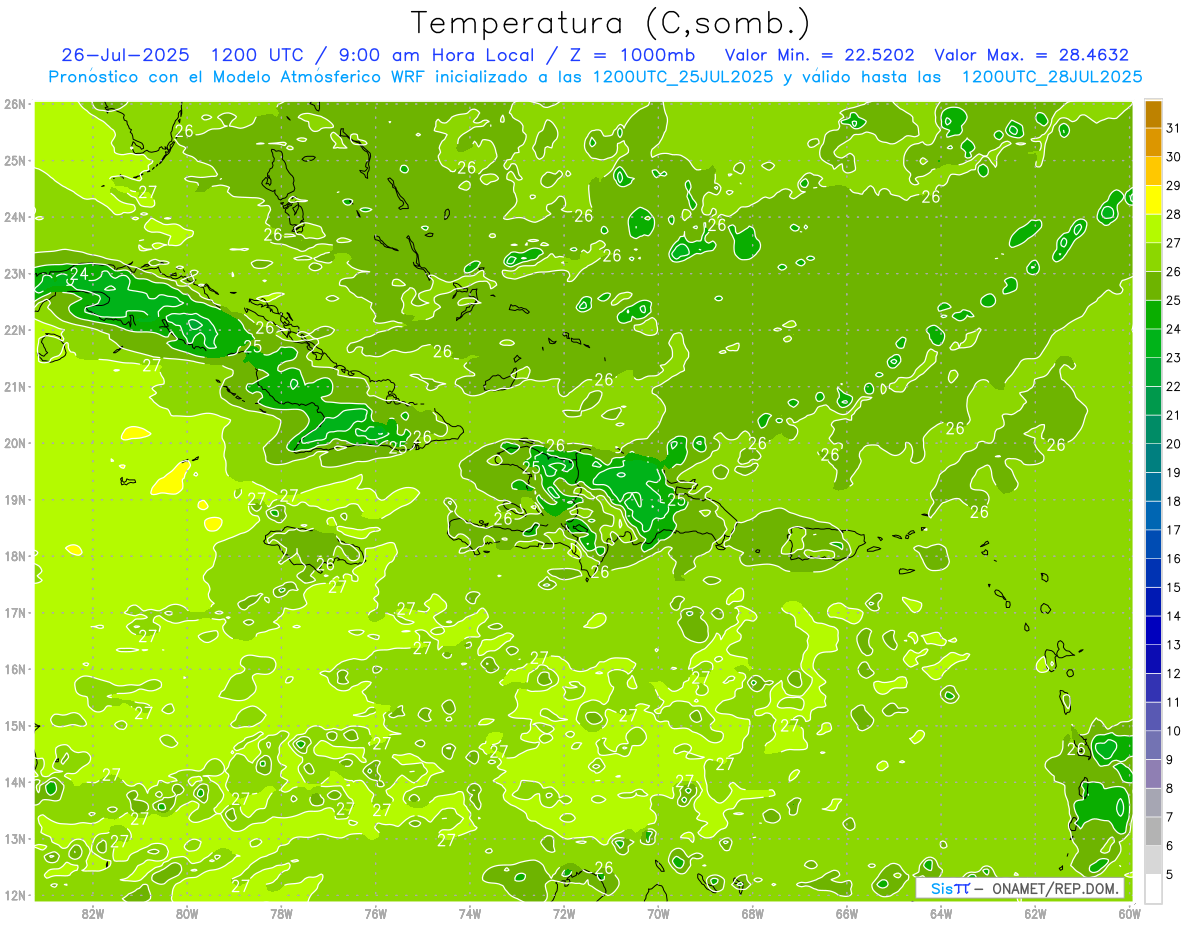Click the dark blue color bar segment between 12 and 13
The height and width of the screenshot is (927, 1200).
pos(1153,658)
